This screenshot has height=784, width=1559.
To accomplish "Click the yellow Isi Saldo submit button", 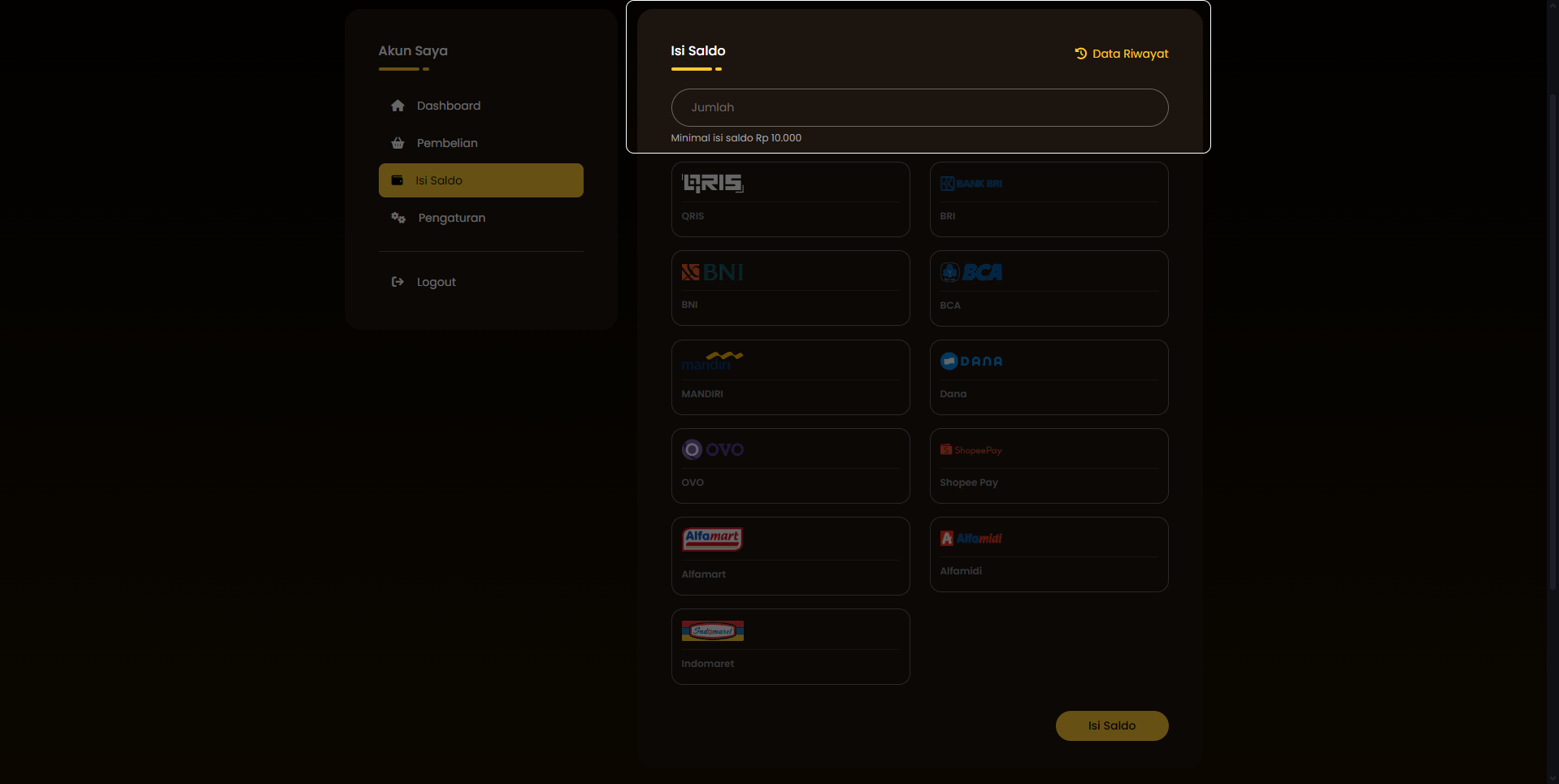I will 1112,726.
